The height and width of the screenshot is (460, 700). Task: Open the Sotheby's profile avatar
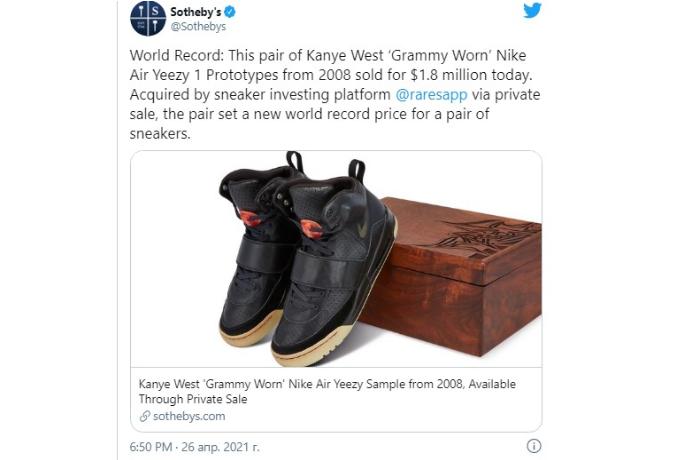click(x=148, y=18)
